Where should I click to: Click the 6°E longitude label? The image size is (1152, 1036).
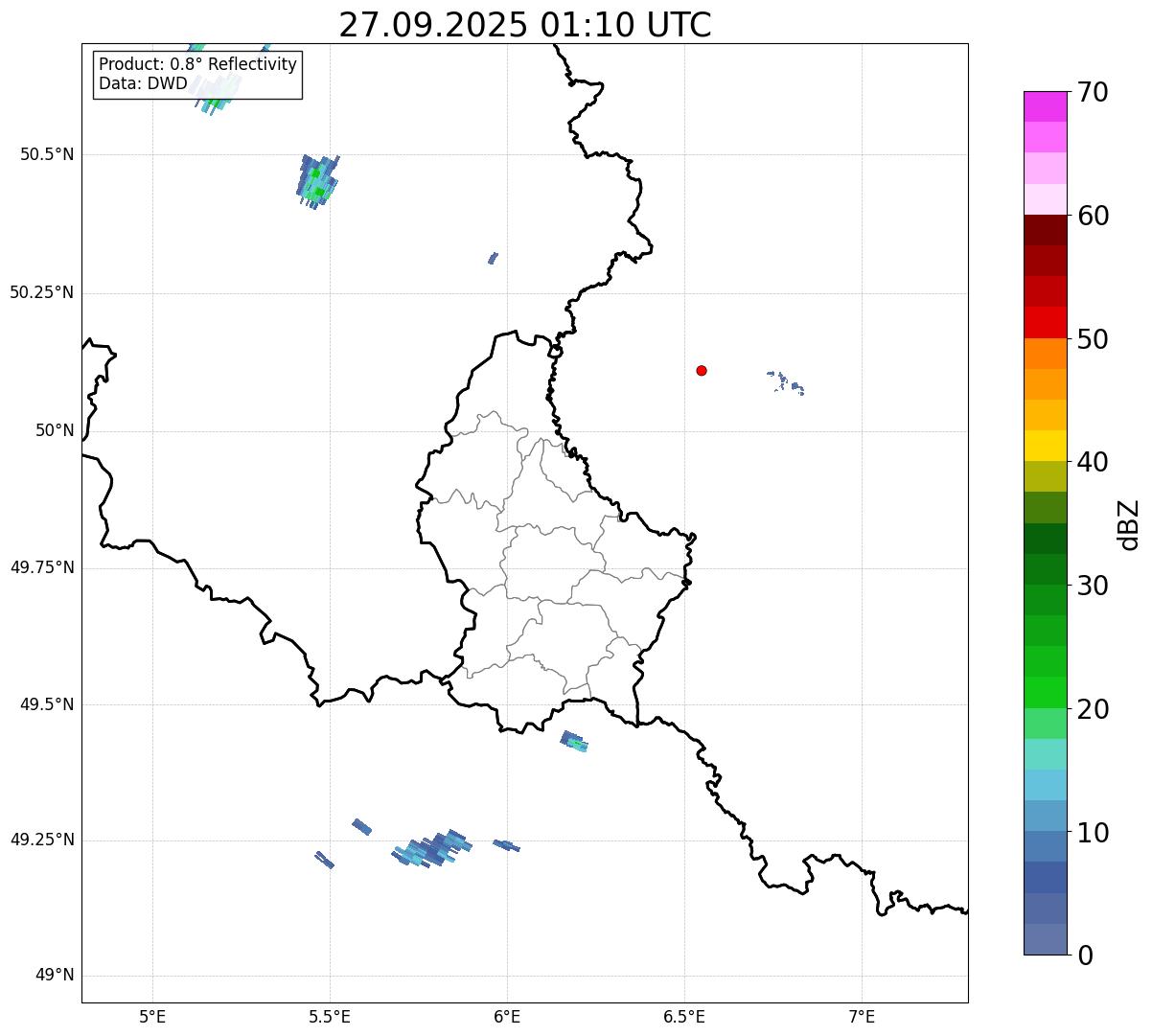(x=507, y=1017)
